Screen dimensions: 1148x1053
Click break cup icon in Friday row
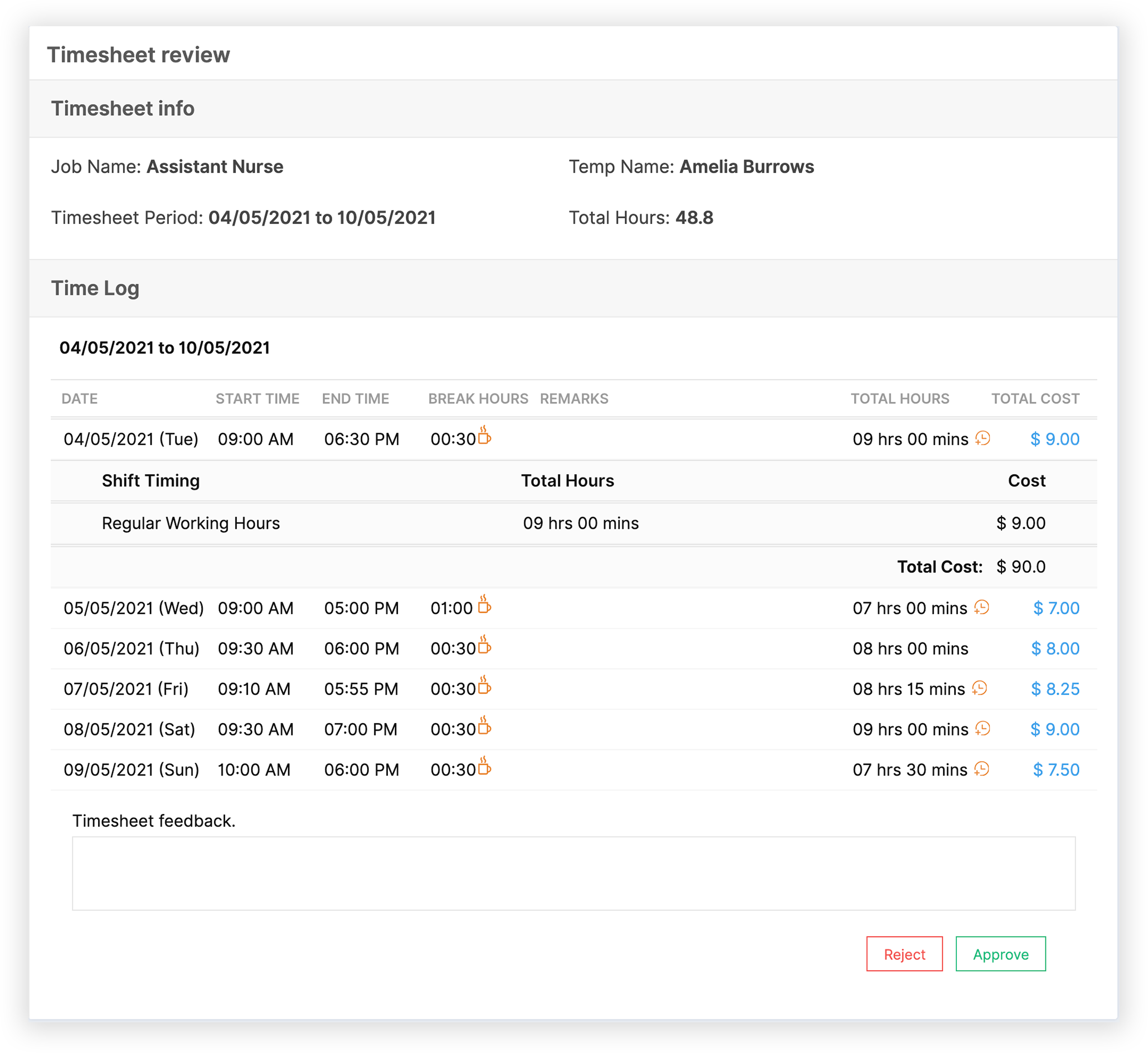tap(484, 686)
